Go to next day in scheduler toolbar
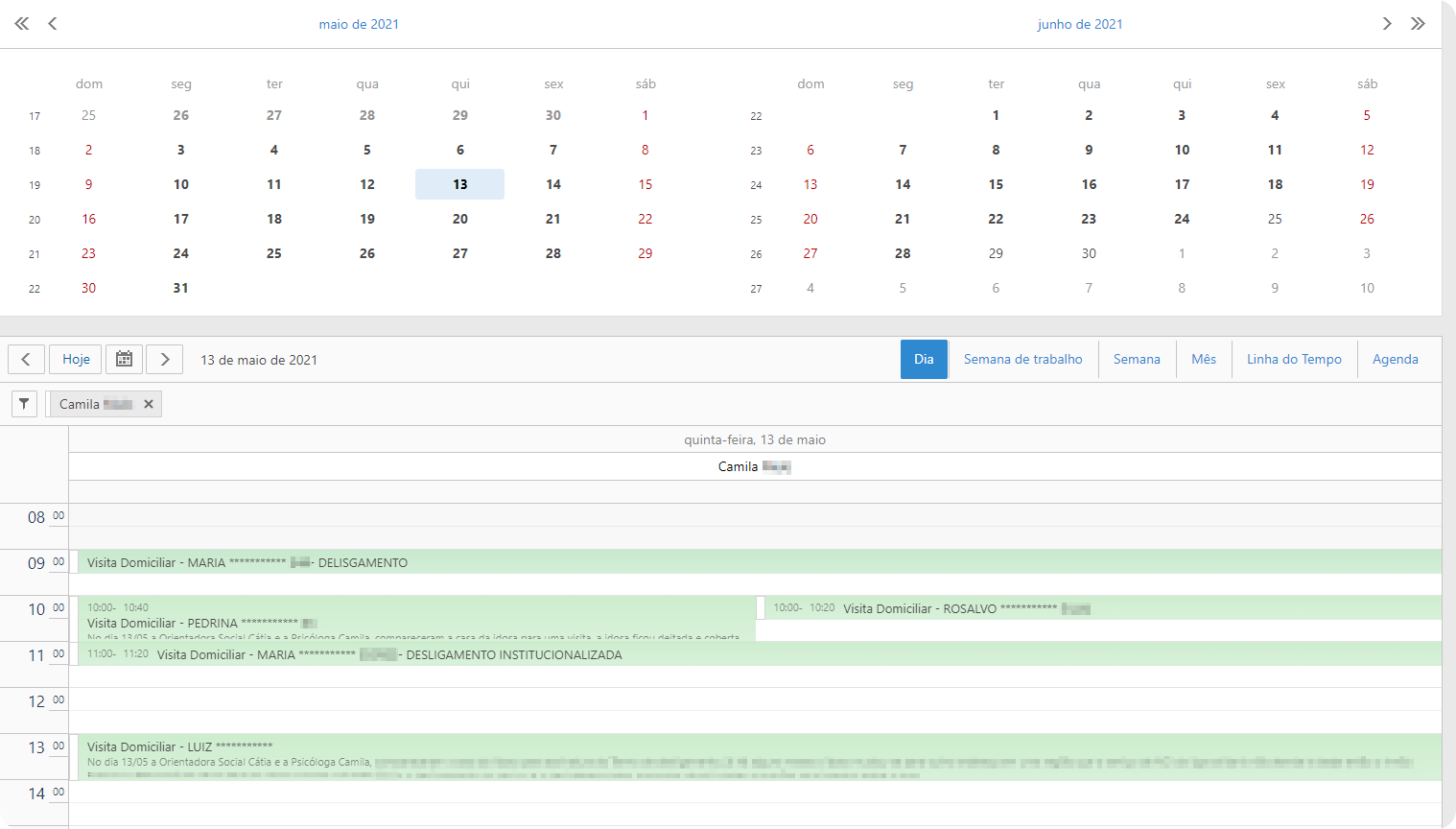This screenshot has width=1456, height=829. (165, 360)
